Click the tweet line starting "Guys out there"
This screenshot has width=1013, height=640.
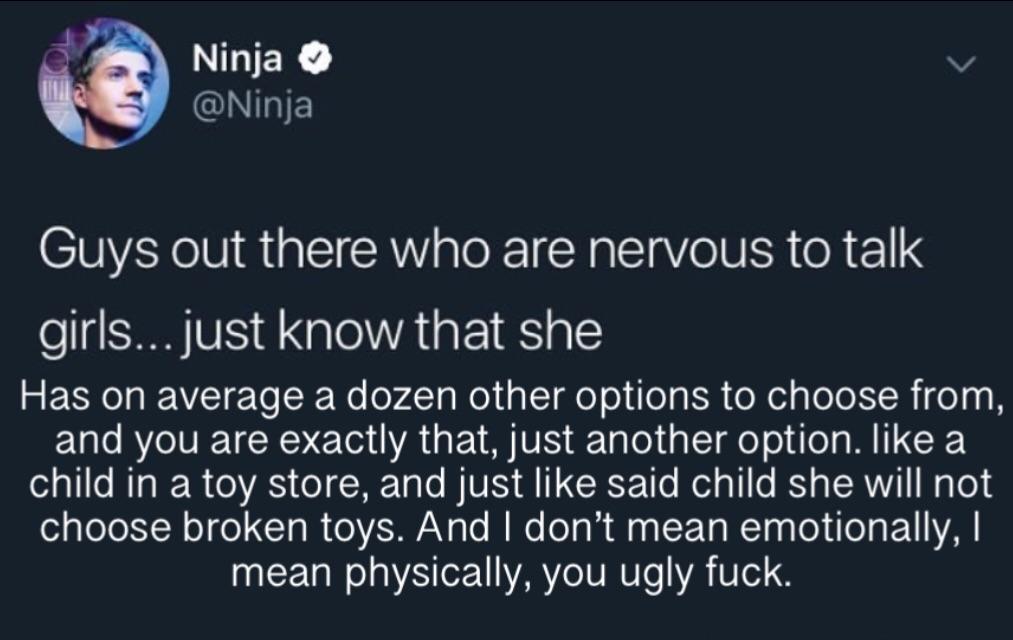pyautogui.click(x=481, y=251)
